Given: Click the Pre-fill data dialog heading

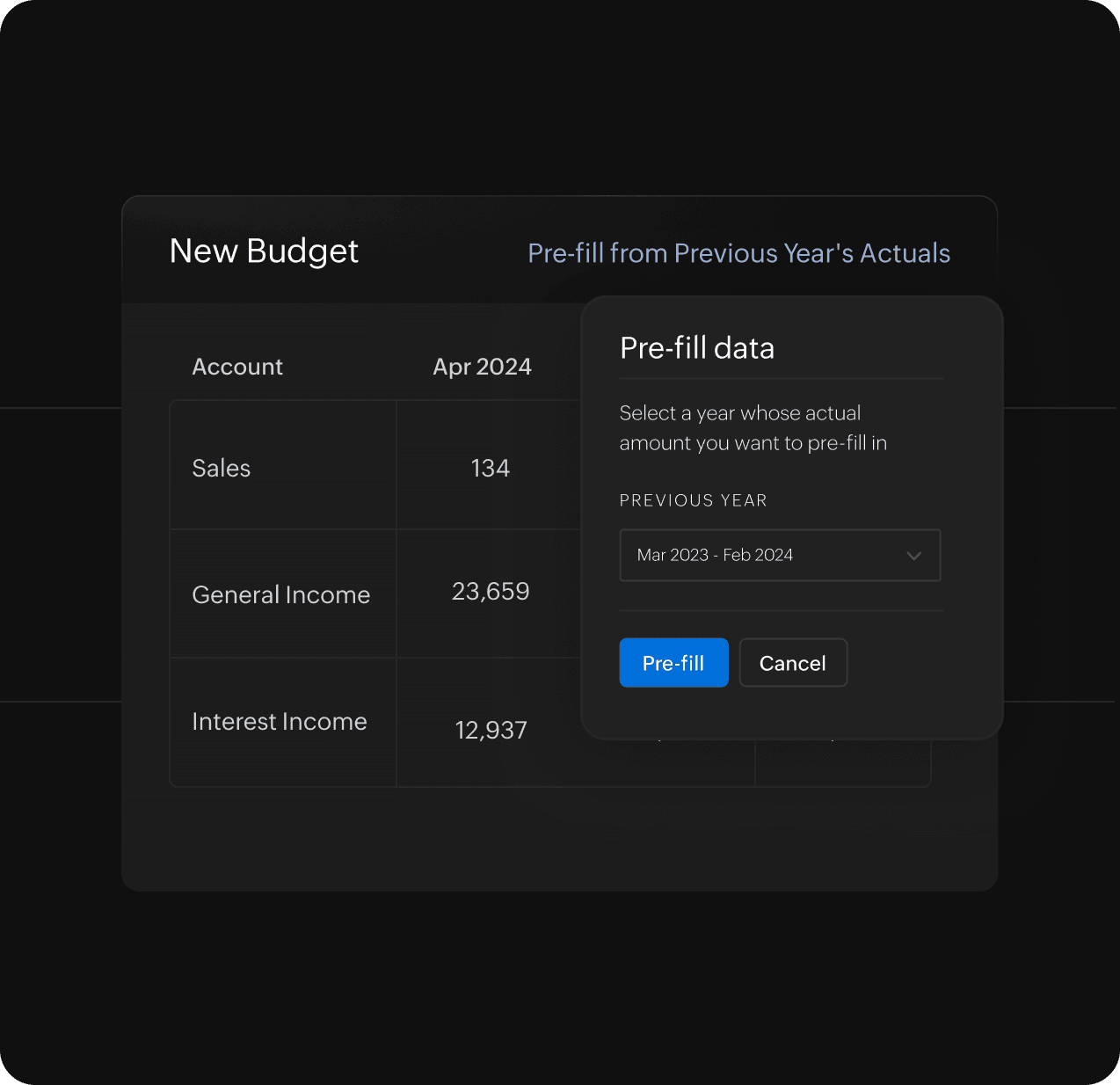Looking at the screenshot, I should pos(697,348).
